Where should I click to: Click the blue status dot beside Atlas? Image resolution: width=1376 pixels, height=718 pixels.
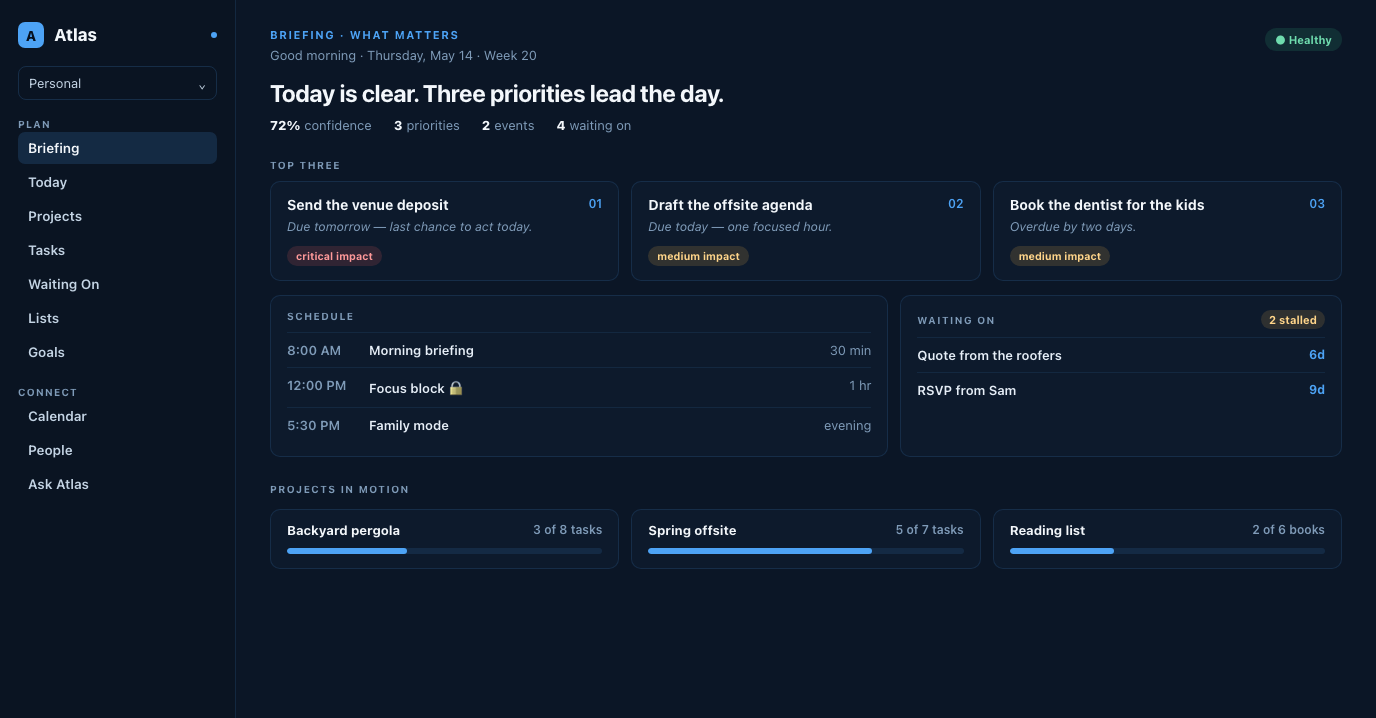click(x=214, y=35)
